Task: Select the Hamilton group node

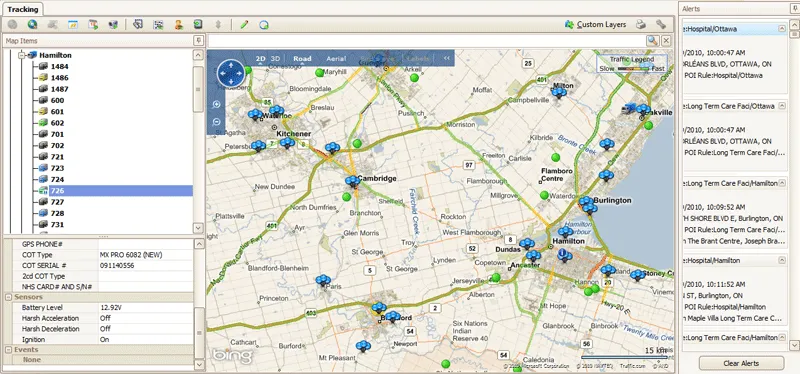Action: [x=55, y=55]
